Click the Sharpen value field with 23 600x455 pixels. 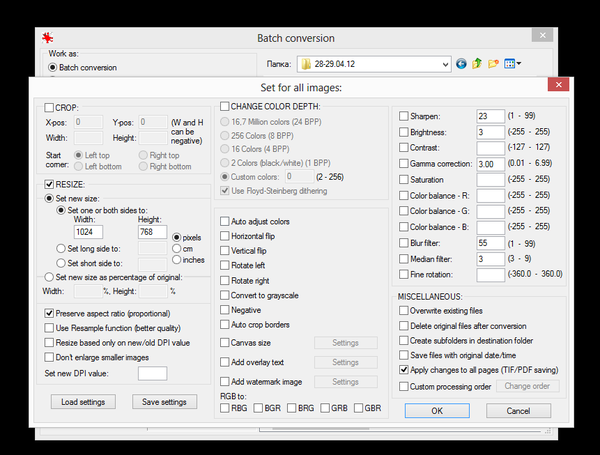491,116
